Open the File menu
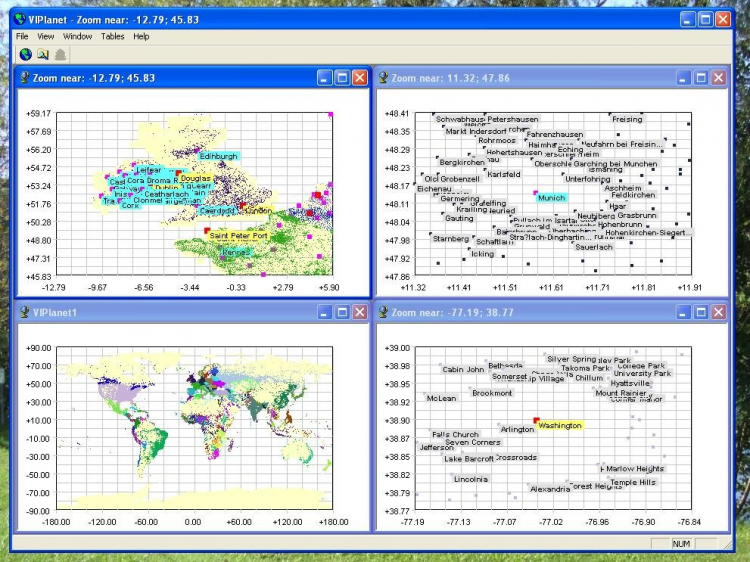This screenshot has height=562, width=750. pos(22,36)
